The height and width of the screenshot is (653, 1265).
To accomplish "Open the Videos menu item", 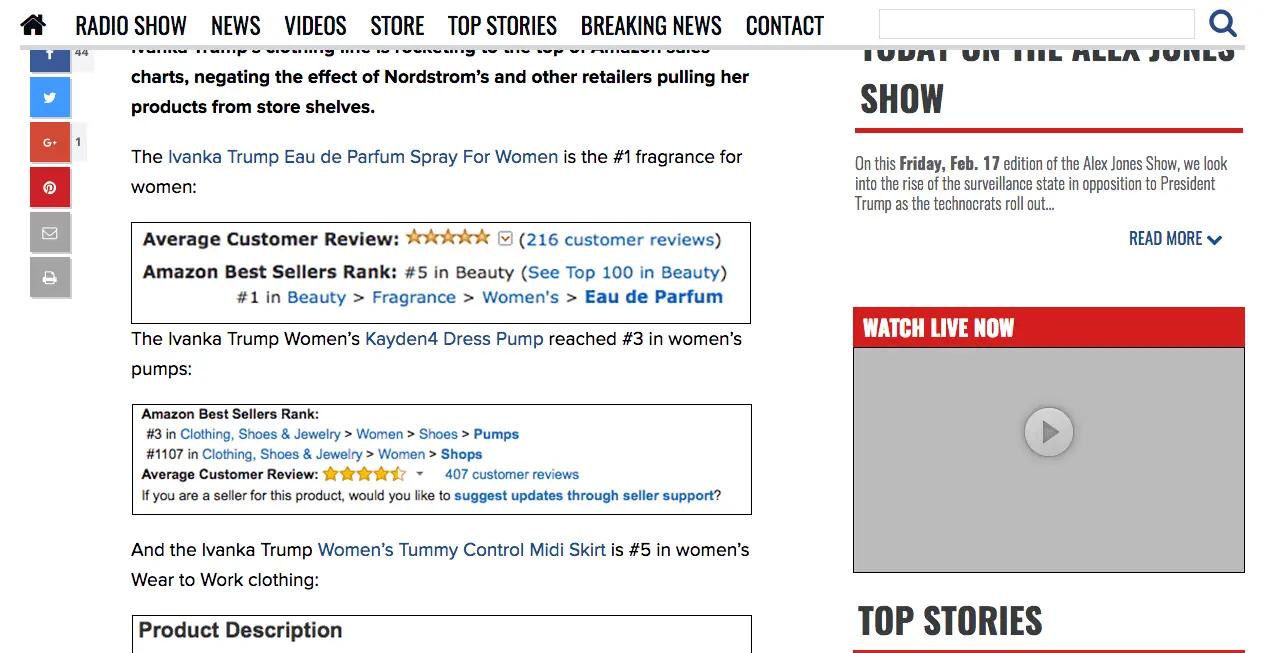I will 315,26.
